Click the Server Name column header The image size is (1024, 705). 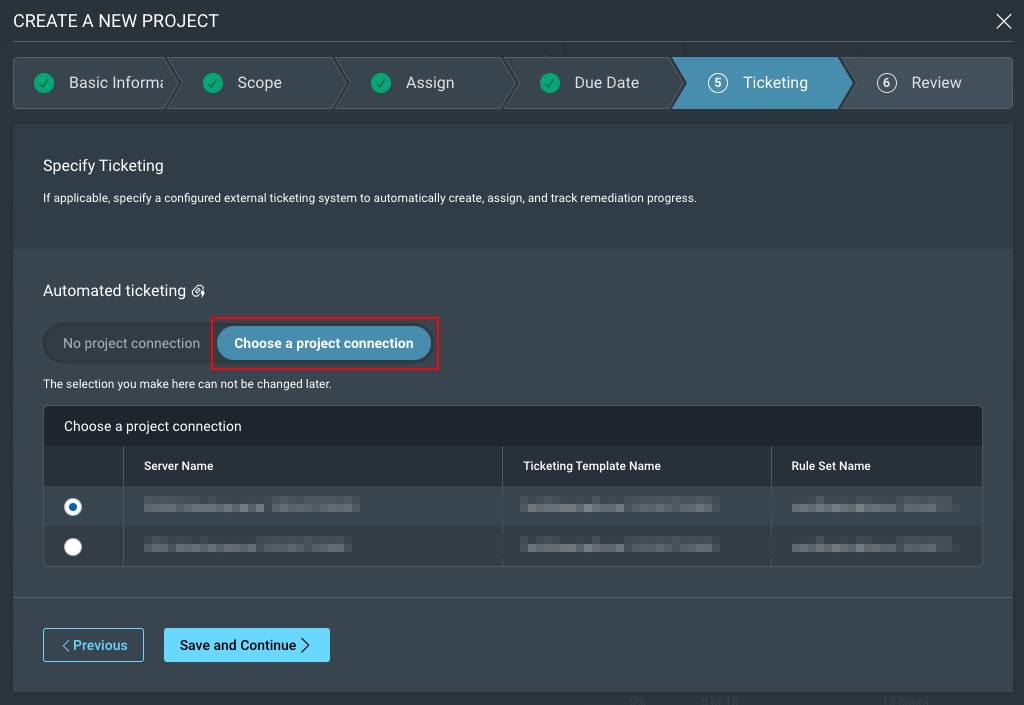179,466
